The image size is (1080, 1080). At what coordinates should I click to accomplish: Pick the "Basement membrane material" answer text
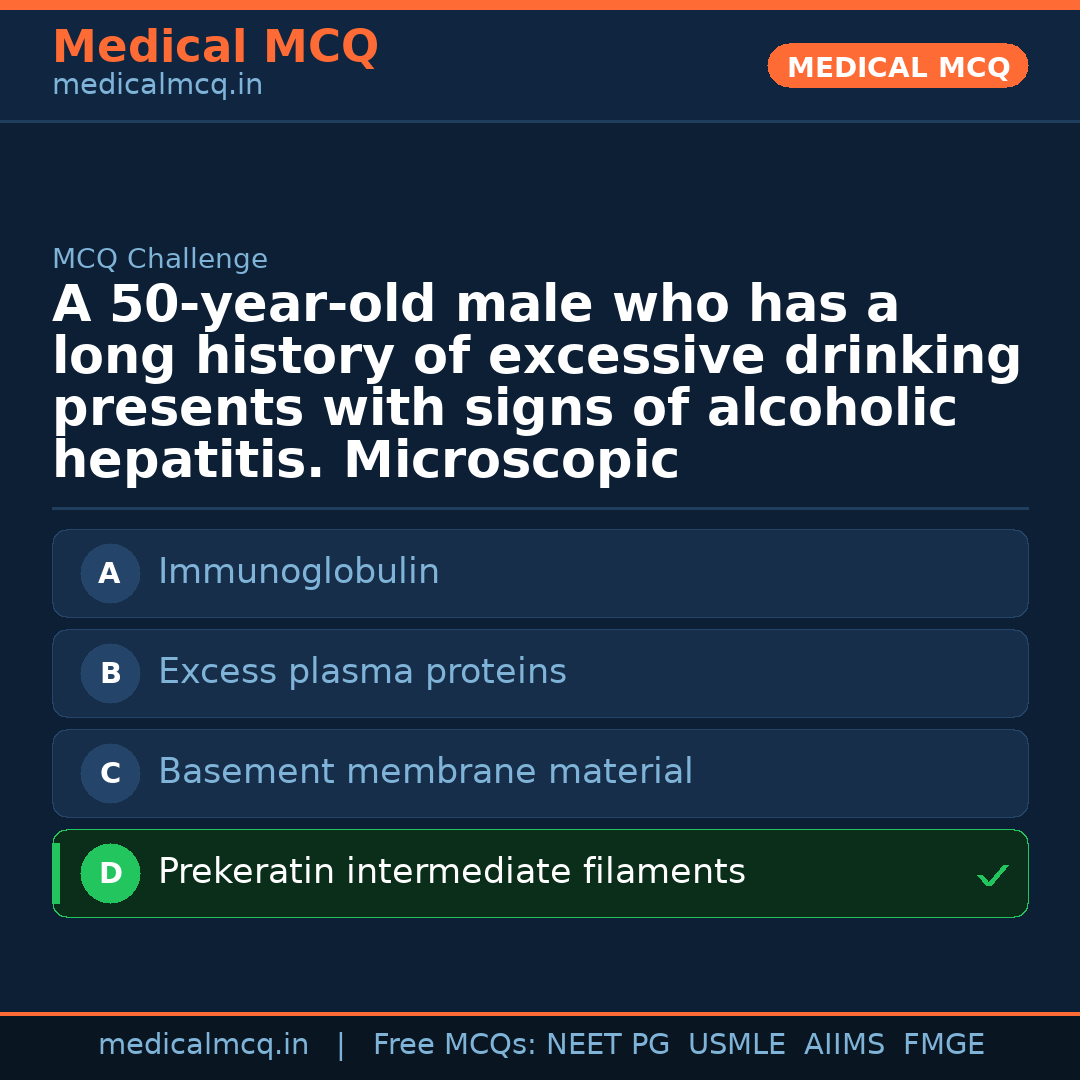click(x=425, y=772)
